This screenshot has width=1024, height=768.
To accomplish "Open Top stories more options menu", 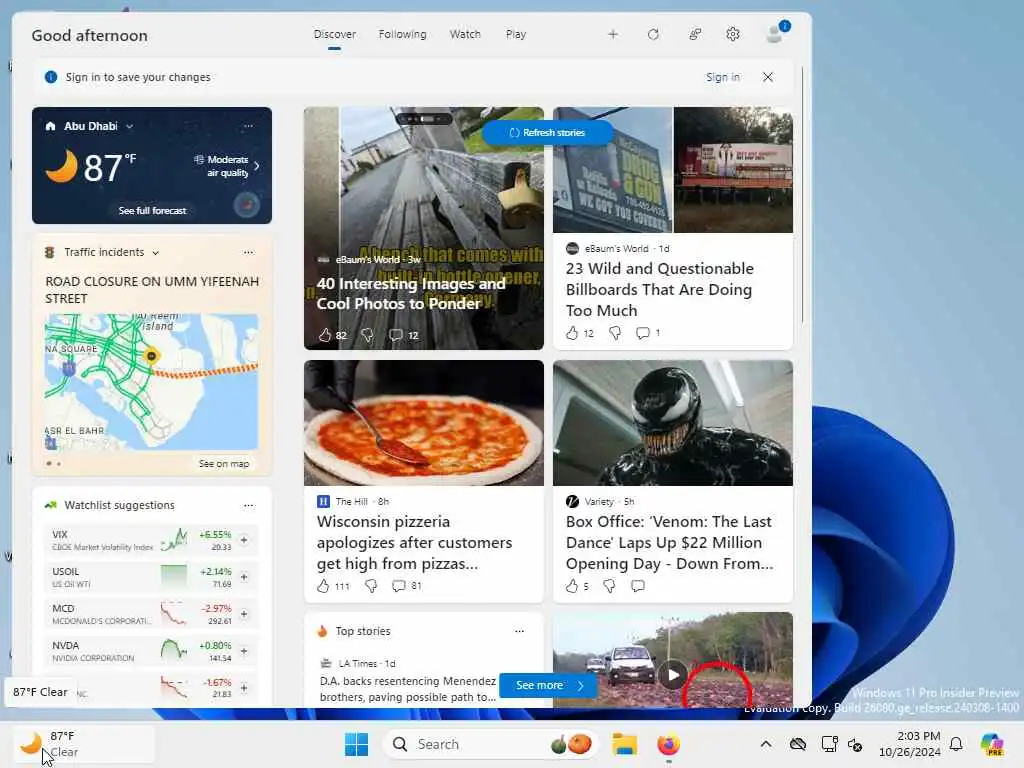I will coord(519,631).
